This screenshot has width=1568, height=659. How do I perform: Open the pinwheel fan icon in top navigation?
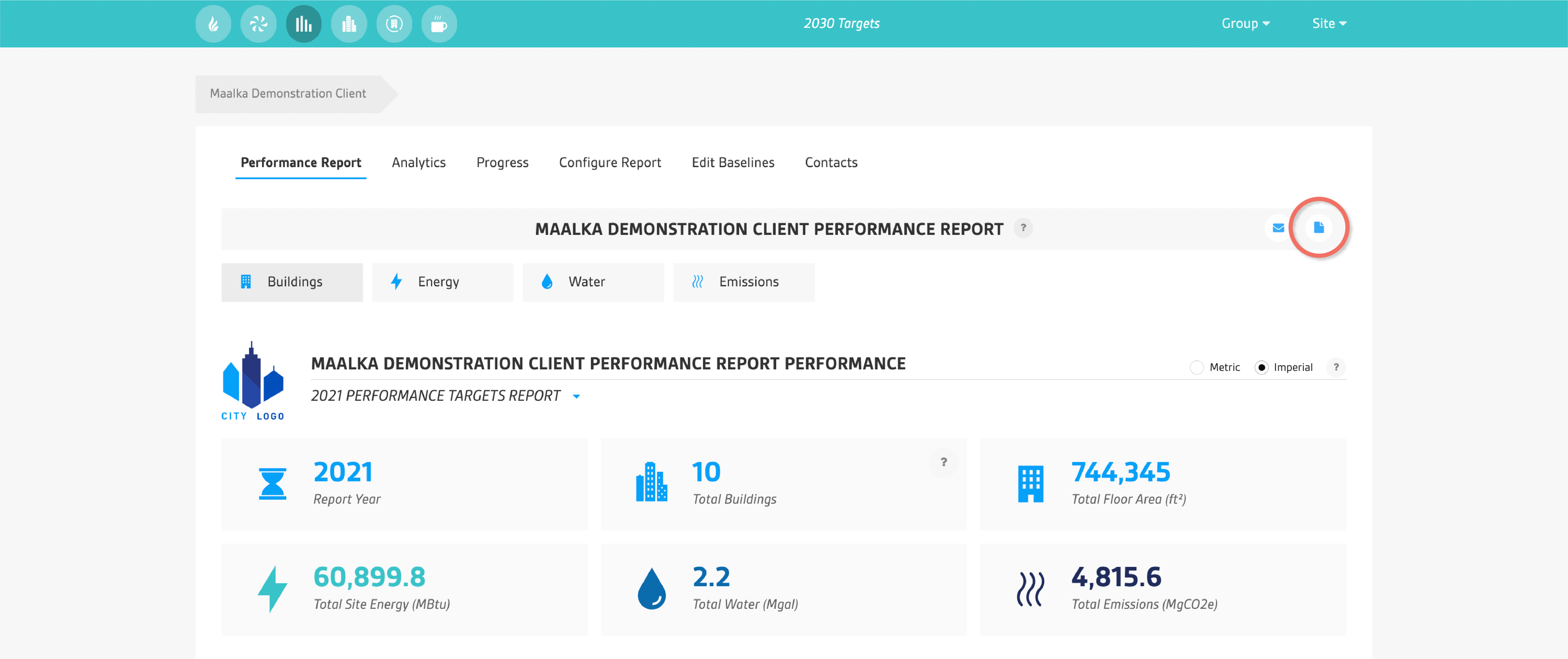(258, 24)
